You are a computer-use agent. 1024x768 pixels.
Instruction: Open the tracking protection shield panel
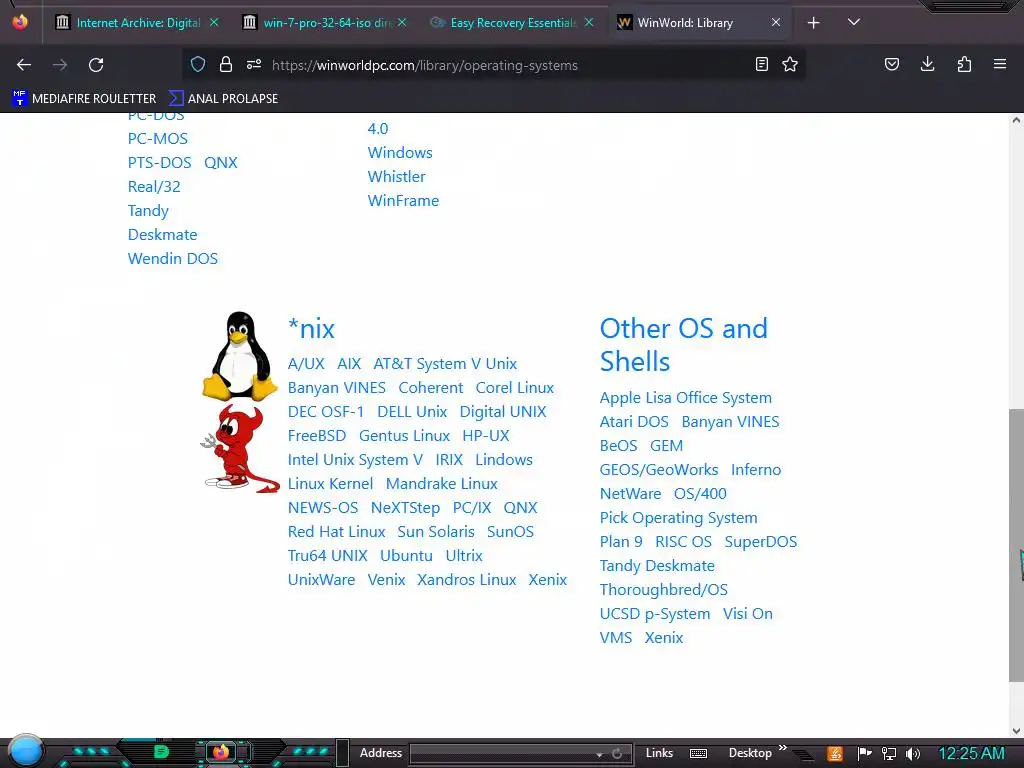click(x=198, y=65)
